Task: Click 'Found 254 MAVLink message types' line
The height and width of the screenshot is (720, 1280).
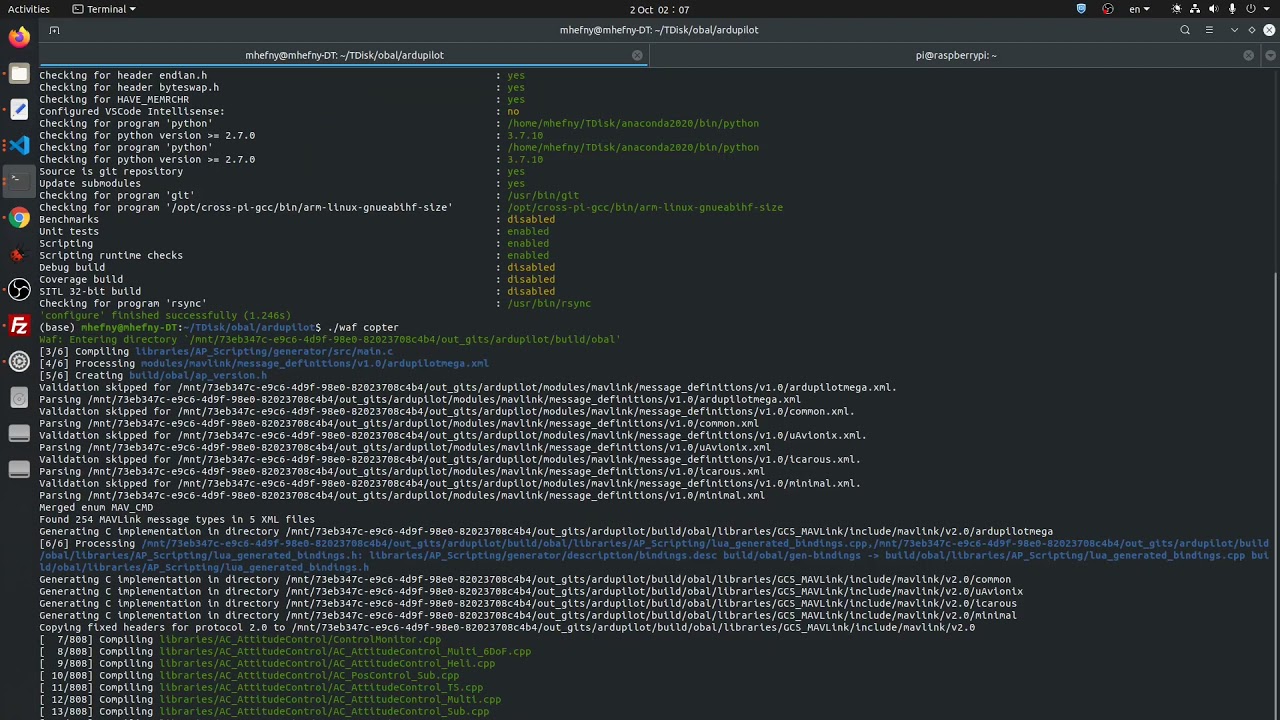Action: [x=177, y=519]
